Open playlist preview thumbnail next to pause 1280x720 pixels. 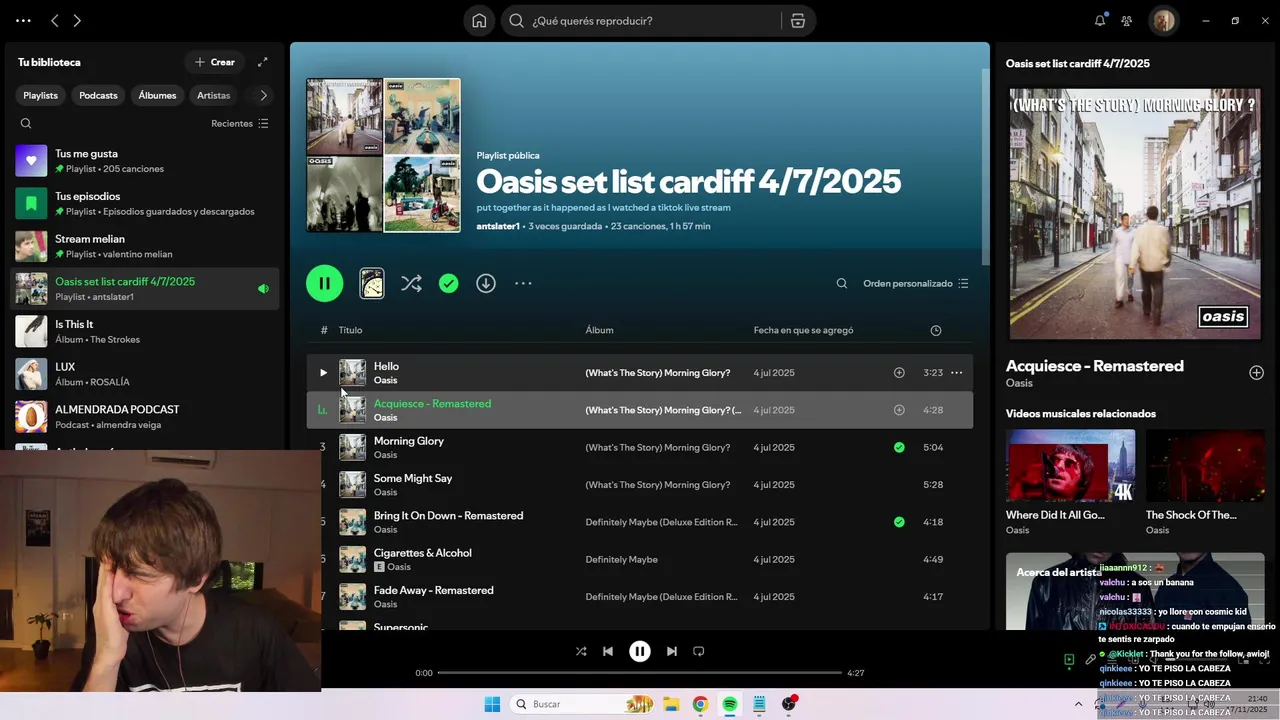(371, 283)
